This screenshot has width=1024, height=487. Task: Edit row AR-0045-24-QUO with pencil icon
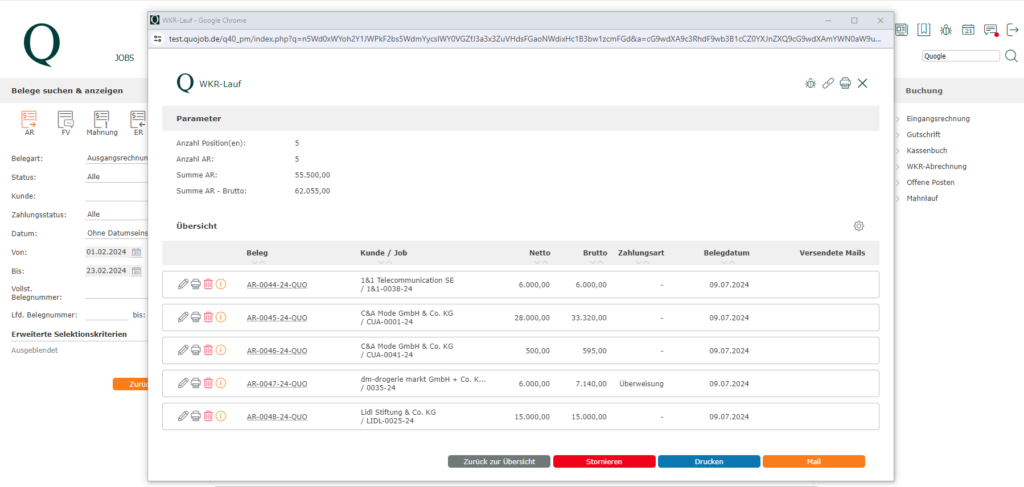(x=183, y=317)
